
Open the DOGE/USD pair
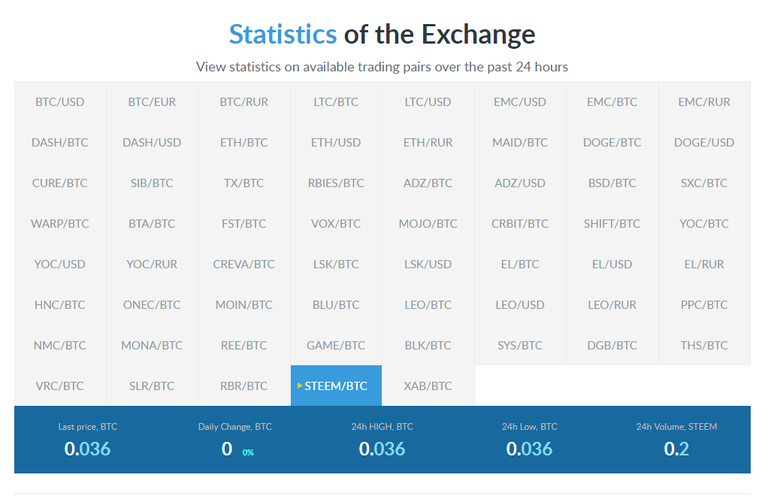click(704, 143)
